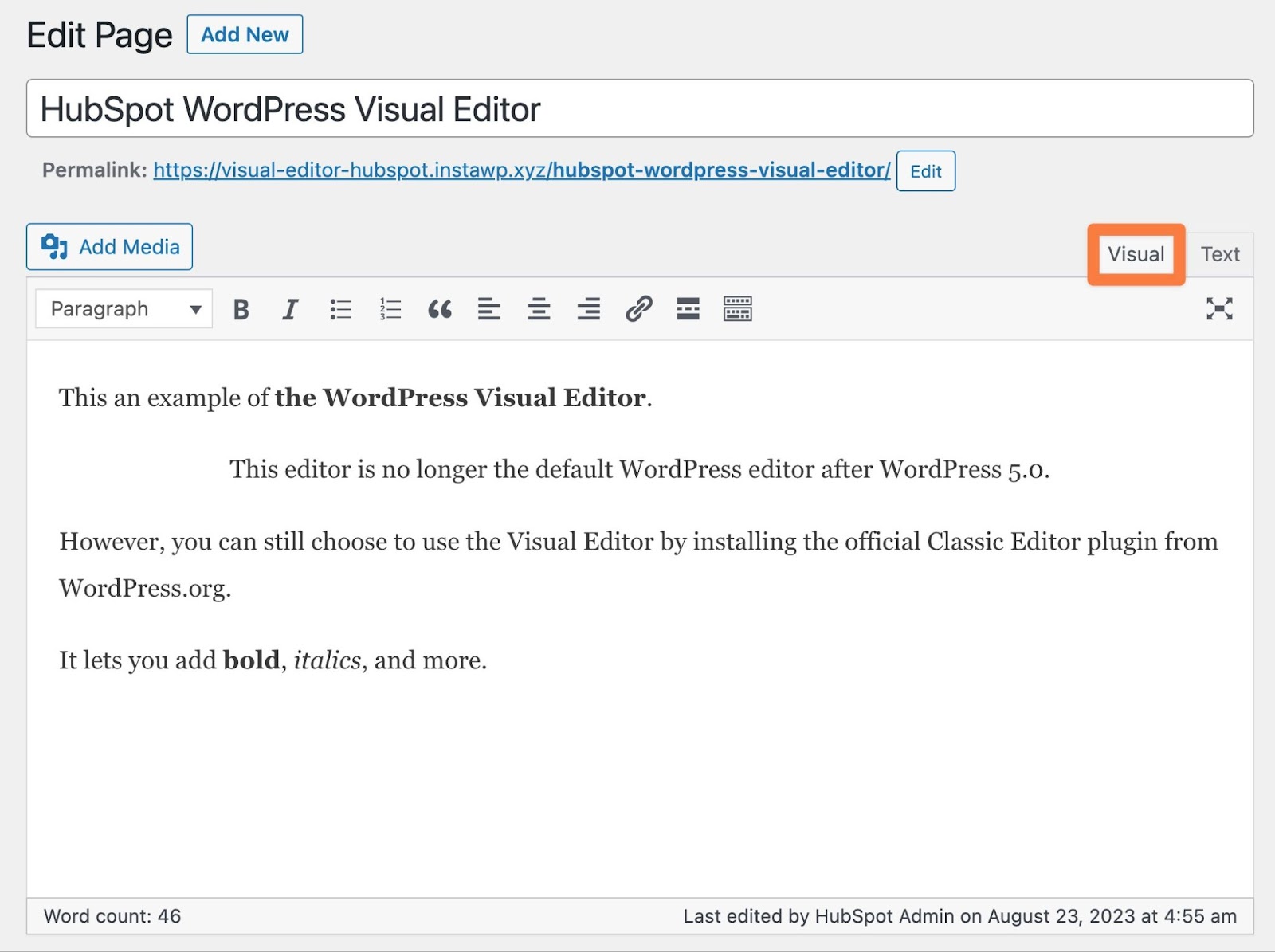Switch to the Visual editor tab

[1136, 254]
